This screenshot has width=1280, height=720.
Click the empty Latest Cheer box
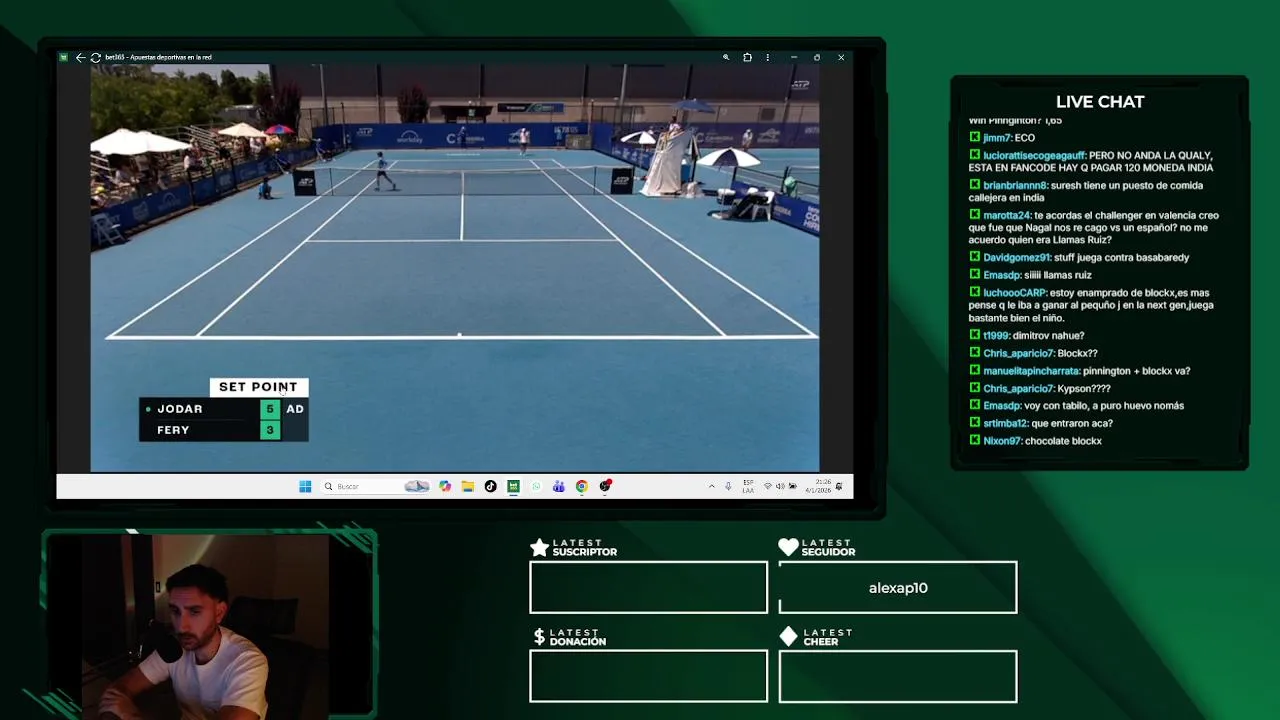898,676
